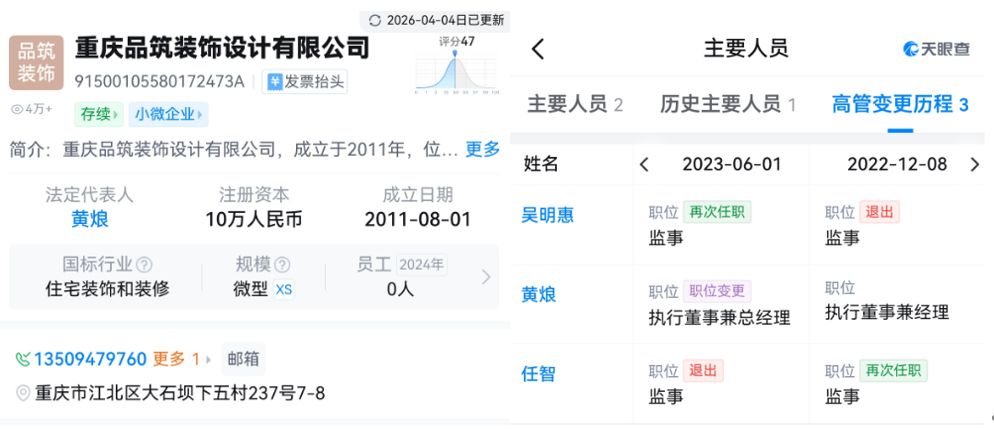Image resolution: width=994 pixels, height=429 pixels.
Task: Open address 重庆市江北区大石坝下五村237号7-8
Action: [180, 394]
